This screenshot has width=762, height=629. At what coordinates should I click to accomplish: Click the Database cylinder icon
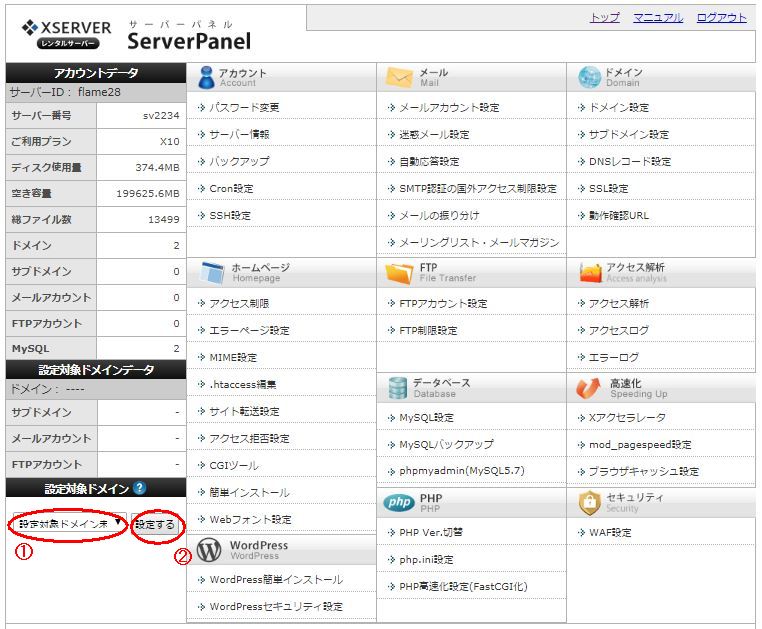point(398,388)
